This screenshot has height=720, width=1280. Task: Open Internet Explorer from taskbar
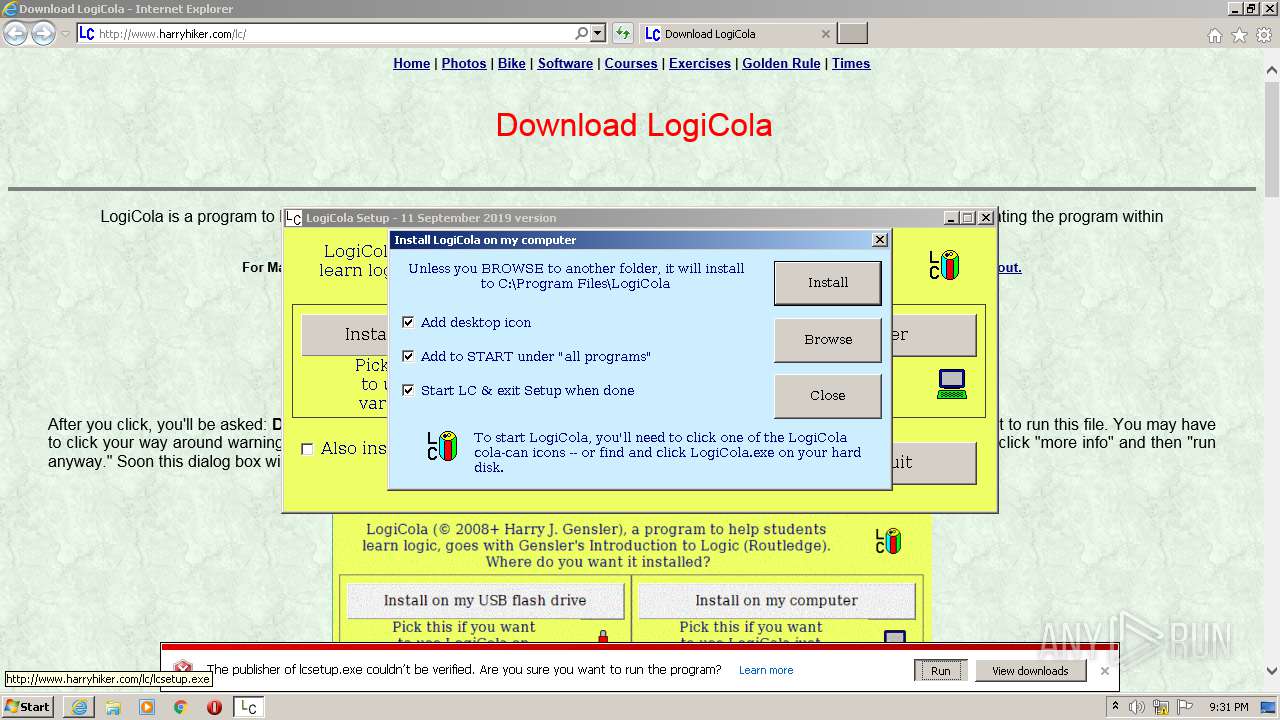pos(79,707)
